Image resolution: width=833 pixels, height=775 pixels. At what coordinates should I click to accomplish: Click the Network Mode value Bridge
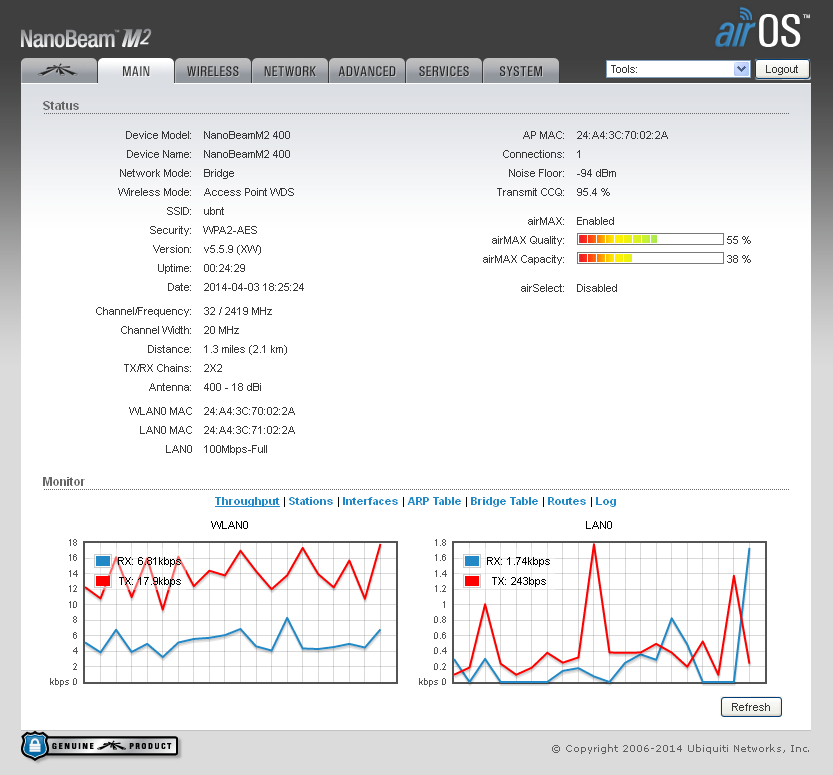(x=218, y=174)
